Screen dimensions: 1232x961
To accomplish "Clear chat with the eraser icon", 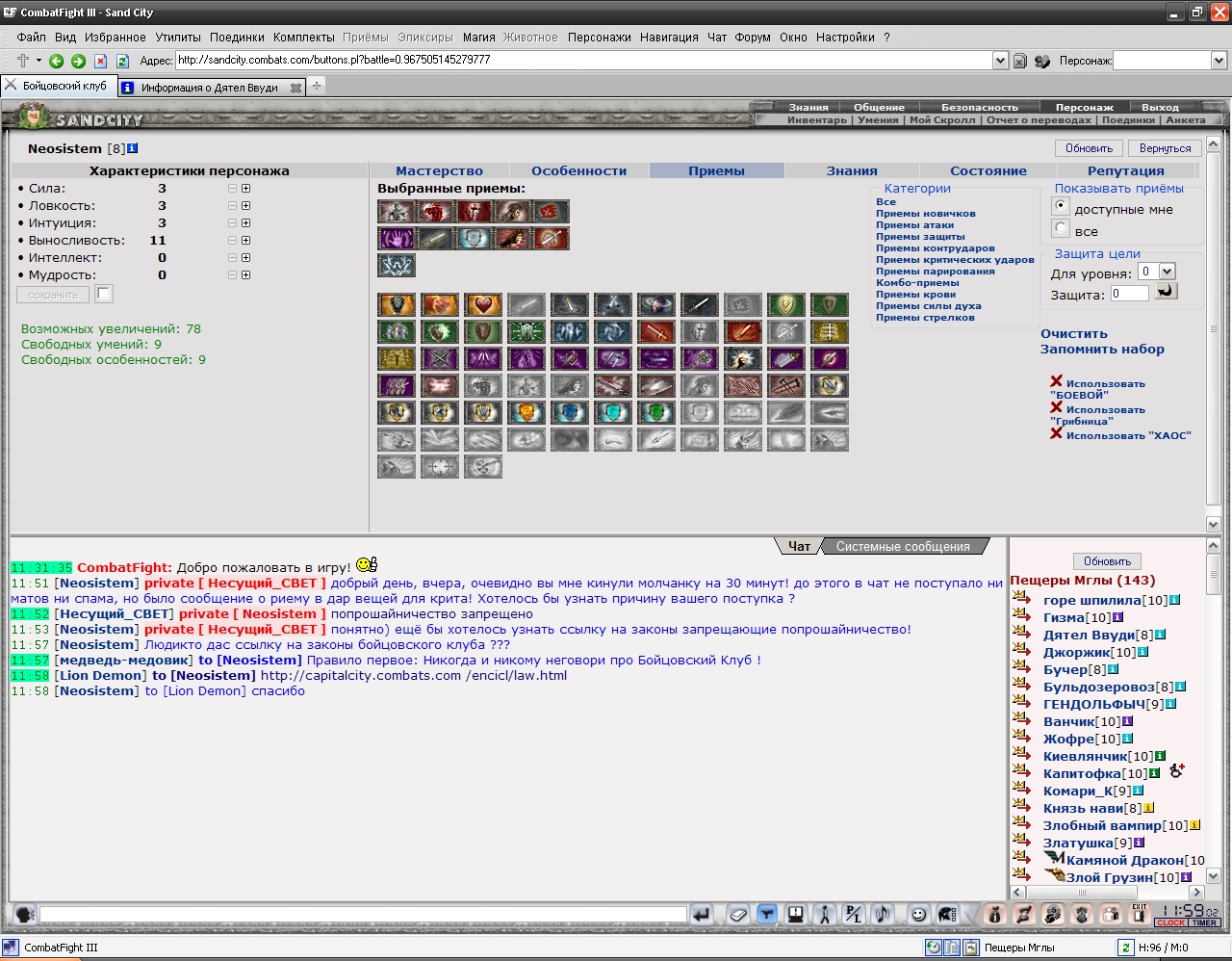I will [738, 915].
